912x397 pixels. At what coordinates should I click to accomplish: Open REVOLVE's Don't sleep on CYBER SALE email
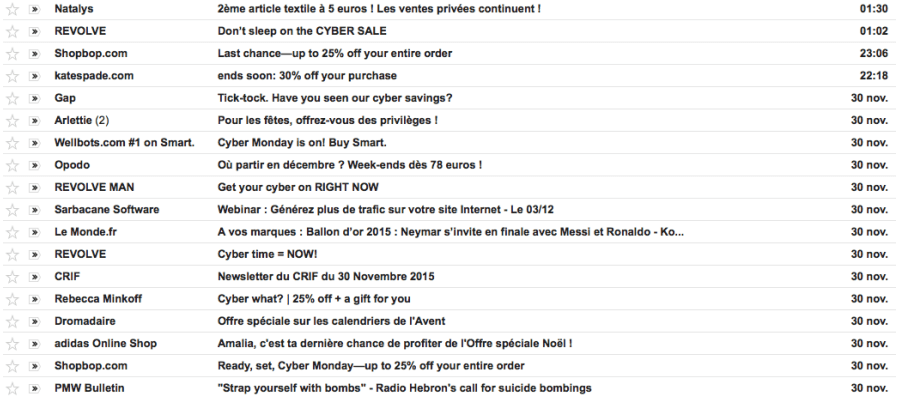pyautogui.click(x=450, y=31)
